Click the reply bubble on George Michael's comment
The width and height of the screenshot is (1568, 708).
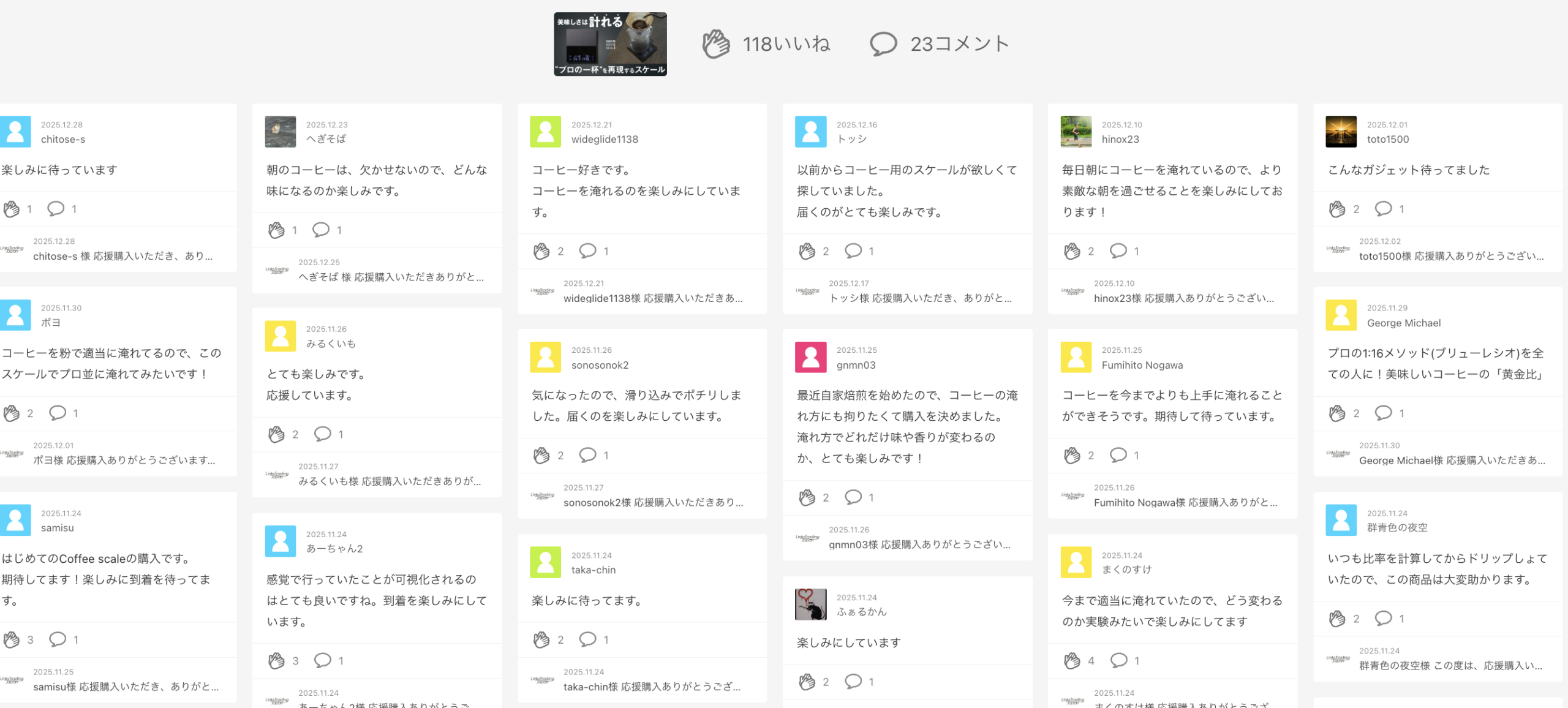click(1383, 413)
